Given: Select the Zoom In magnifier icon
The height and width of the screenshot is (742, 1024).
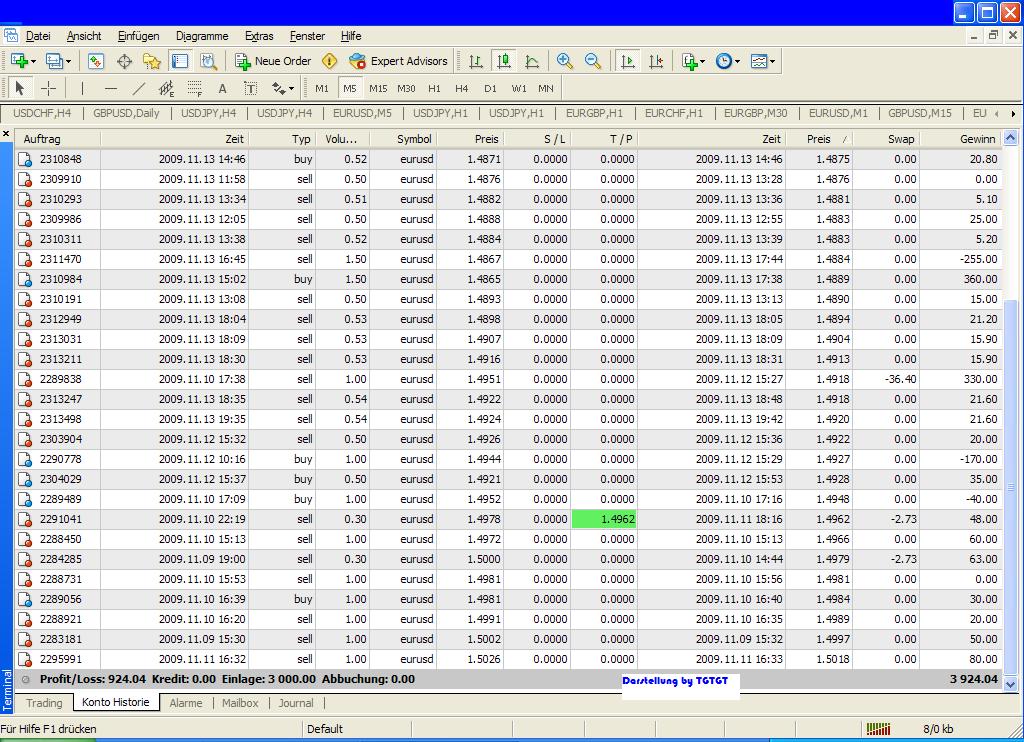Looking at the screenshot, I should pyautogui.click(x=565, y=60).
